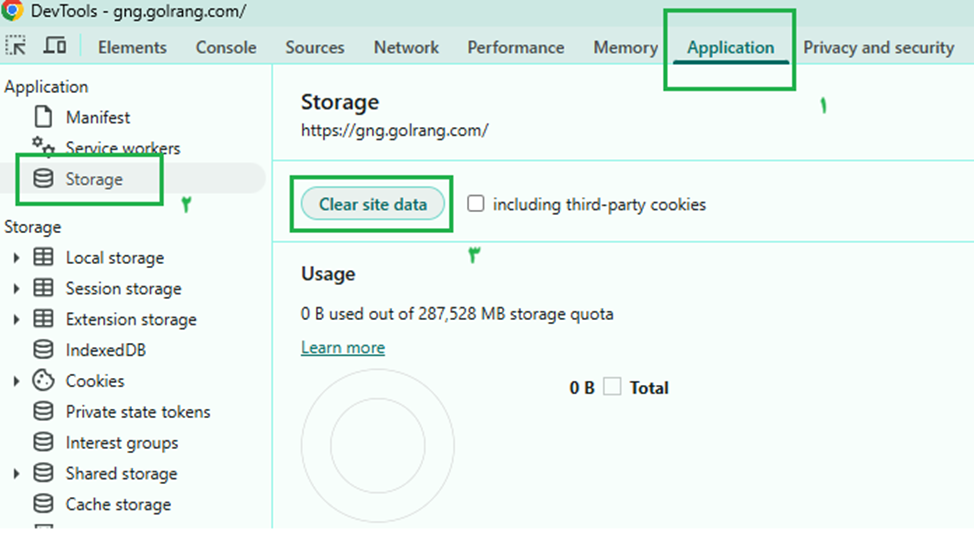This screenshot has height=548, width=974.
Task: Open the Learn more link
Action: 343,347
